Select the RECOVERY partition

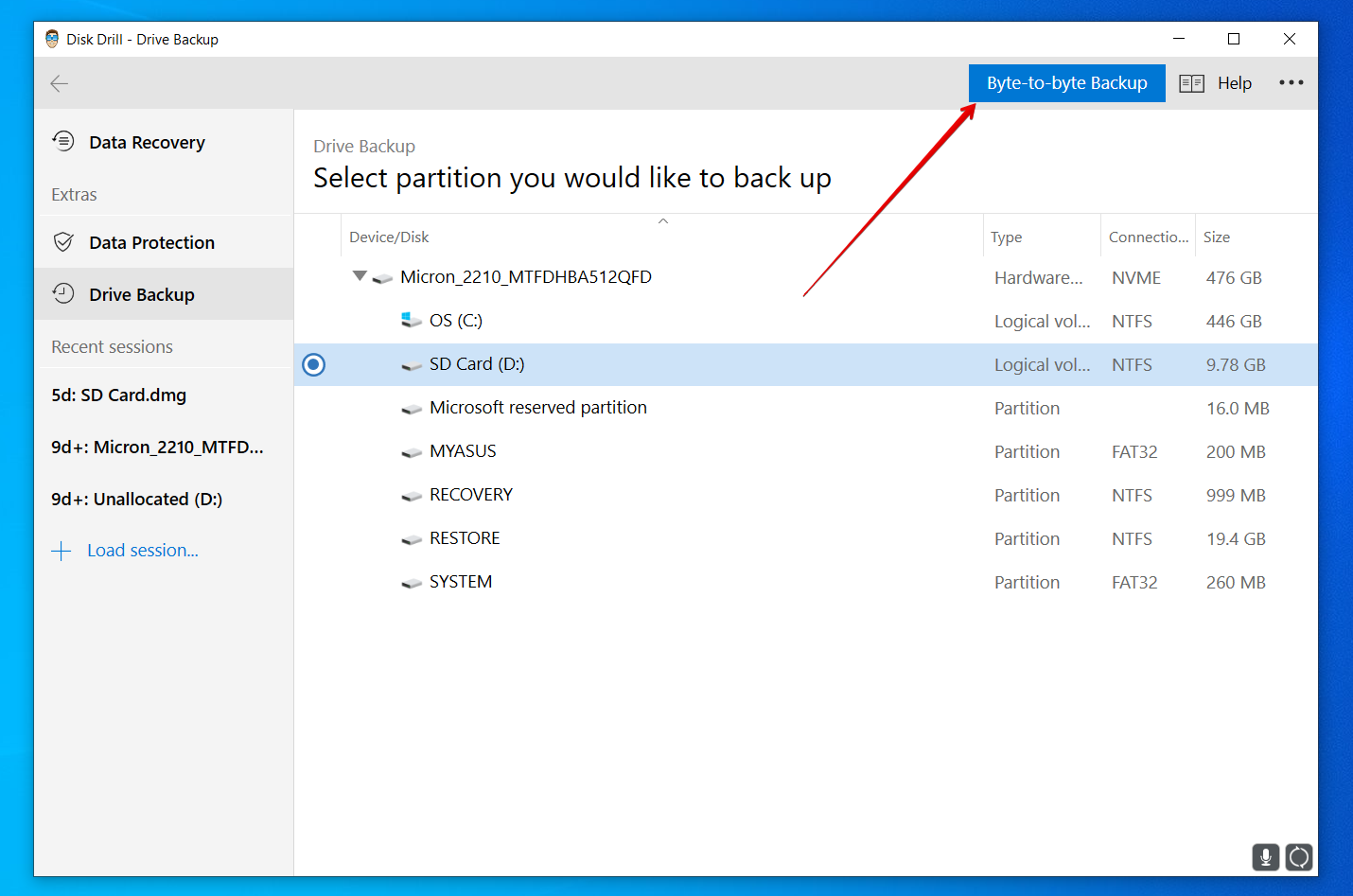(471, 495)
